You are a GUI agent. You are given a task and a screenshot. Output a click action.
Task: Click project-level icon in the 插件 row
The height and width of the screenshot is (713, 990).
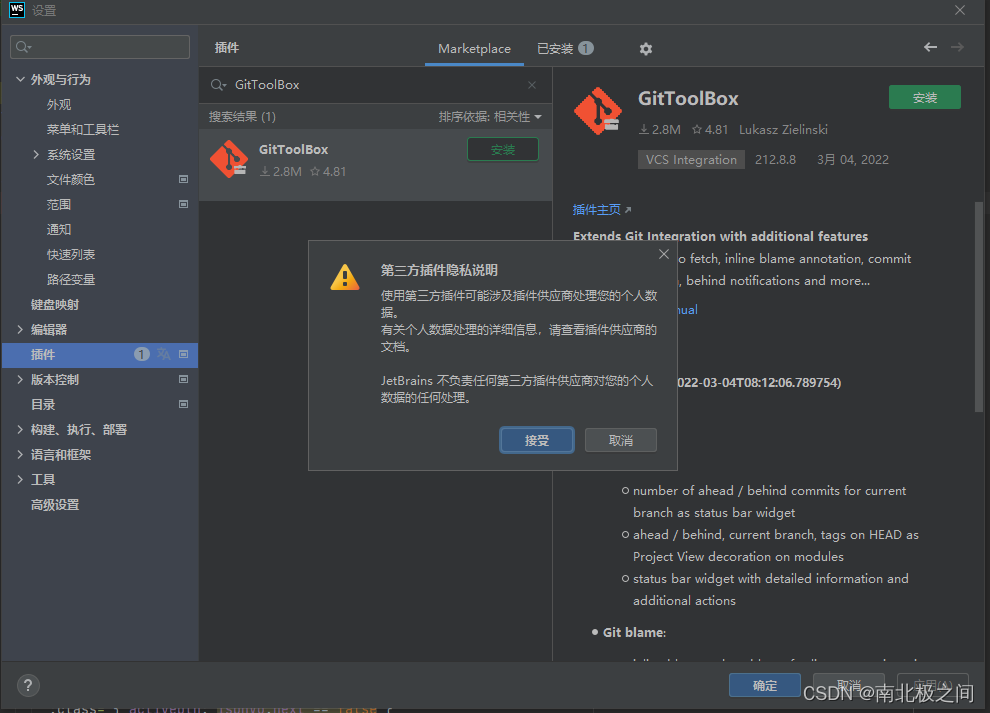[184, 354]
